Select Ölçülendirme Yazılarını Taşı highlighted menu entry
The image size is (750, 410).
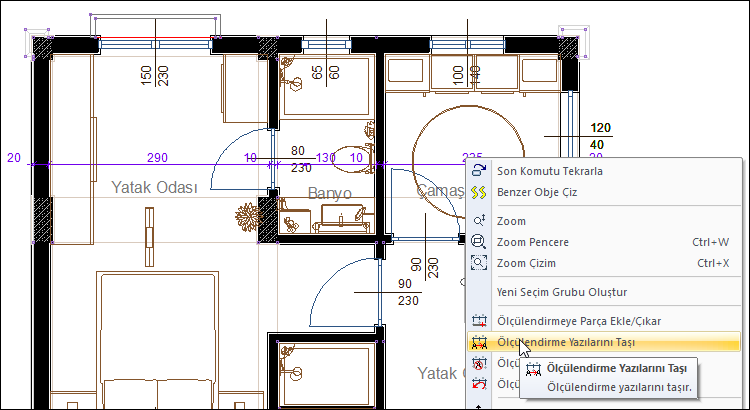click(x=604, y=342)
